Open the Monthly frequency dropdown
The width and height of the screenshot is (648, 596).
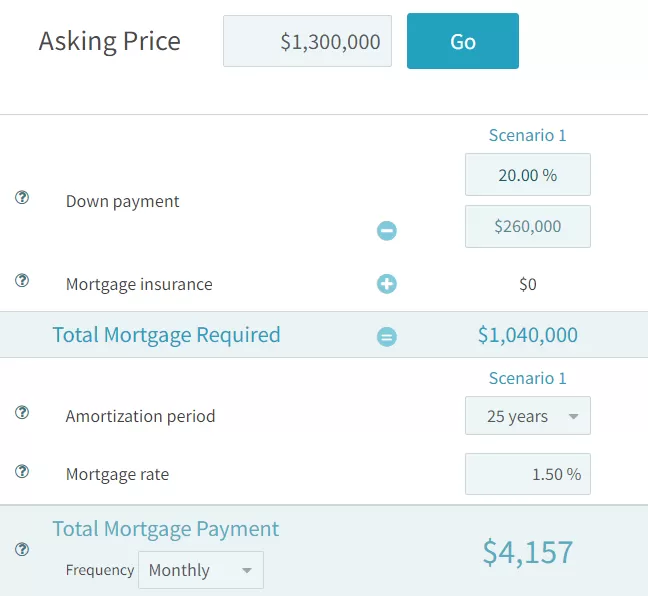tap(201, 570)
